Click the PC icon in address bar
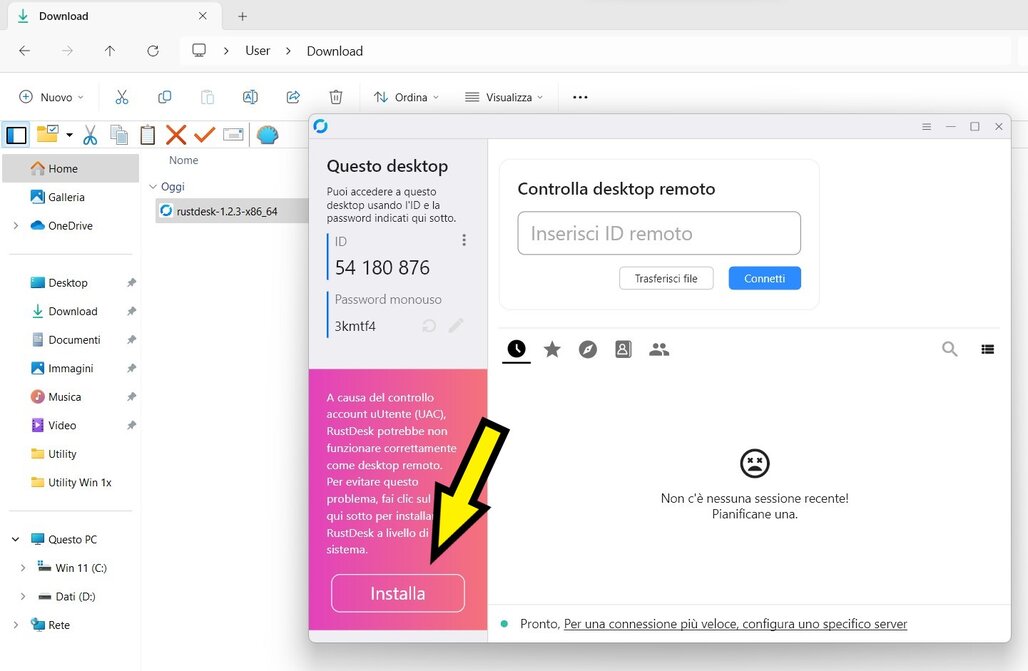Screen dimensions: 1028x671 pyautogui.click(x=199, y=51)
